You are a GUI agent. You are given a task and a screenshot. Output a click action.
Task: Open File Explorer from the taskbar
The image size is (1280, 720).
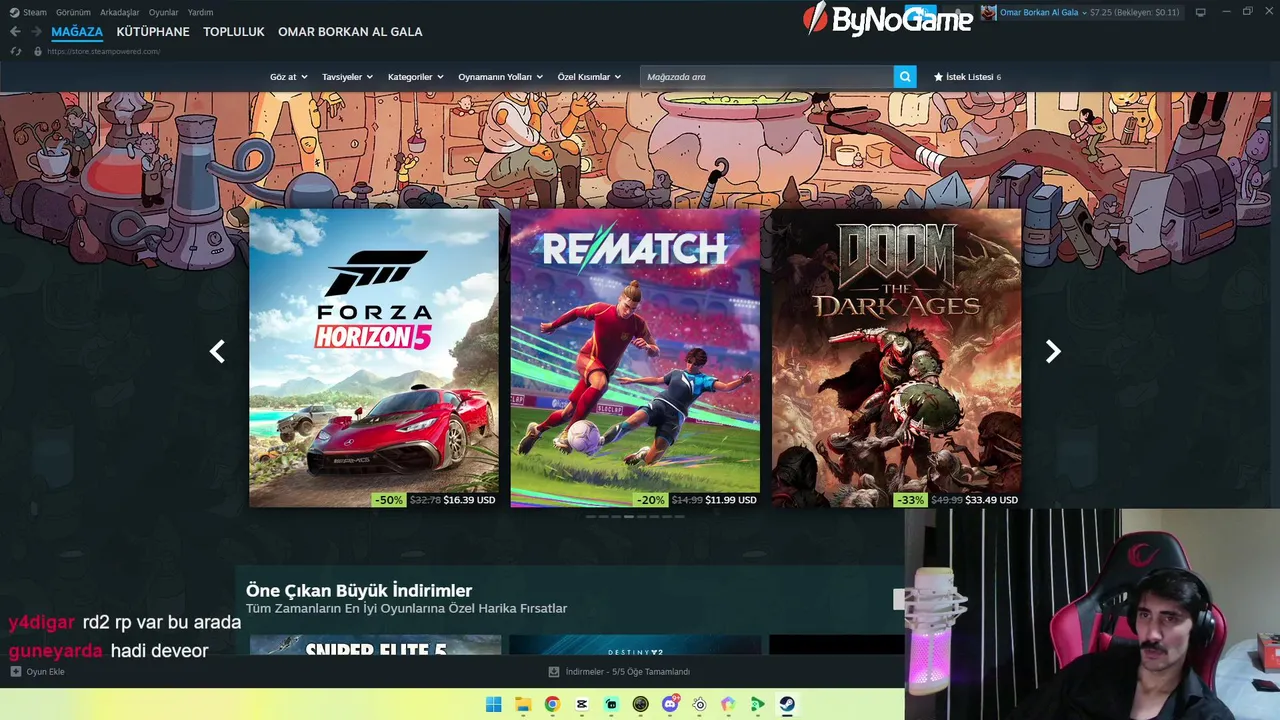pos(522,704)
